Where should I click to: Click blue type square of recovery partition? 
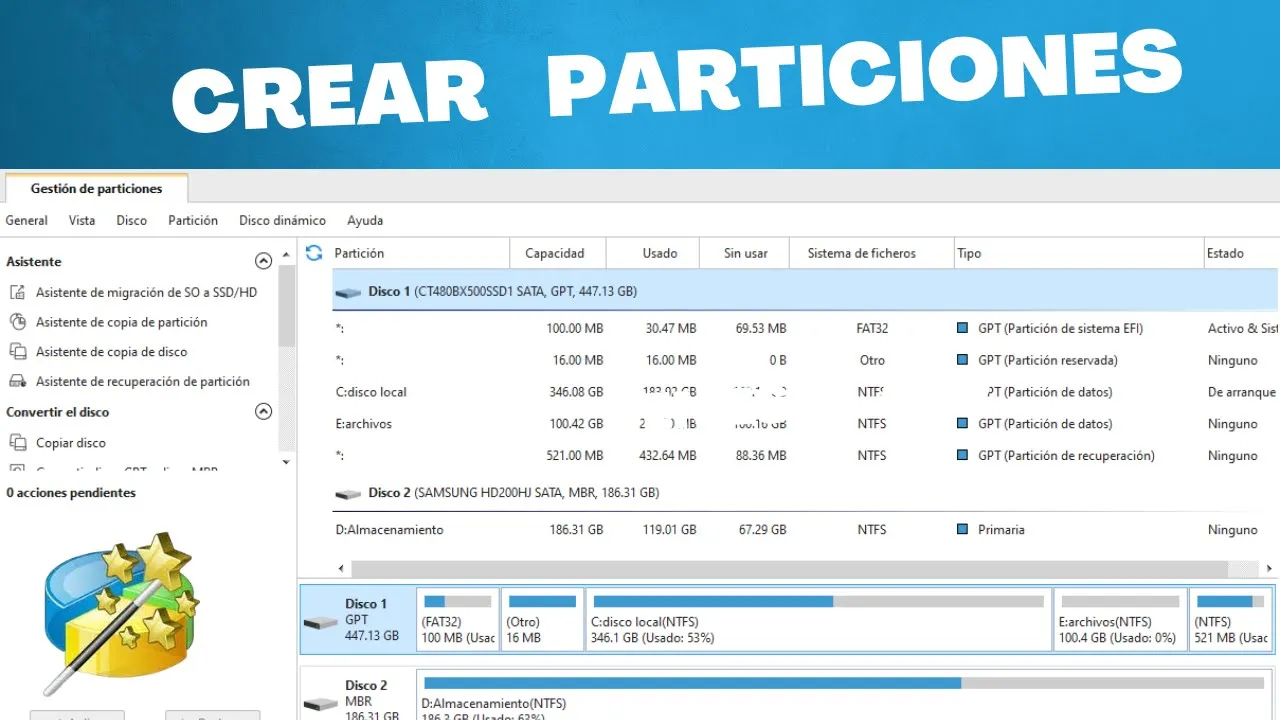(962, 455)
